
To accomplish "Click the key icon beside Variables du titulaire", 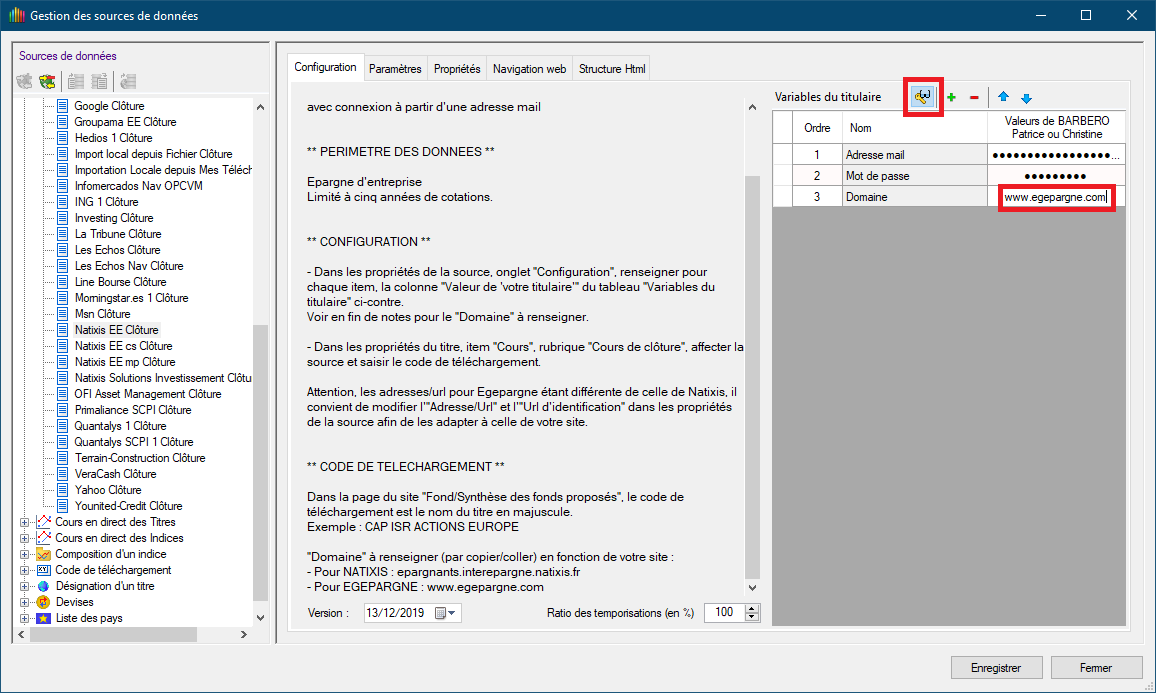I will pyautogui.click(x=922, y=97).
